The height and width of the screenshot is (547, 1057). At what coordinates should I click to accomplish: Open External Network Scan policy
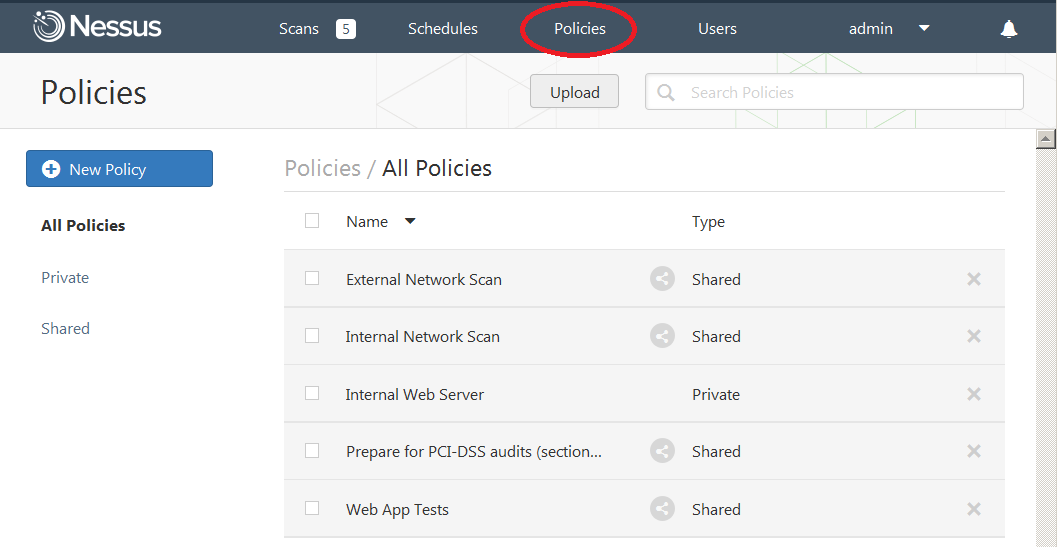(x=424, y=279)
